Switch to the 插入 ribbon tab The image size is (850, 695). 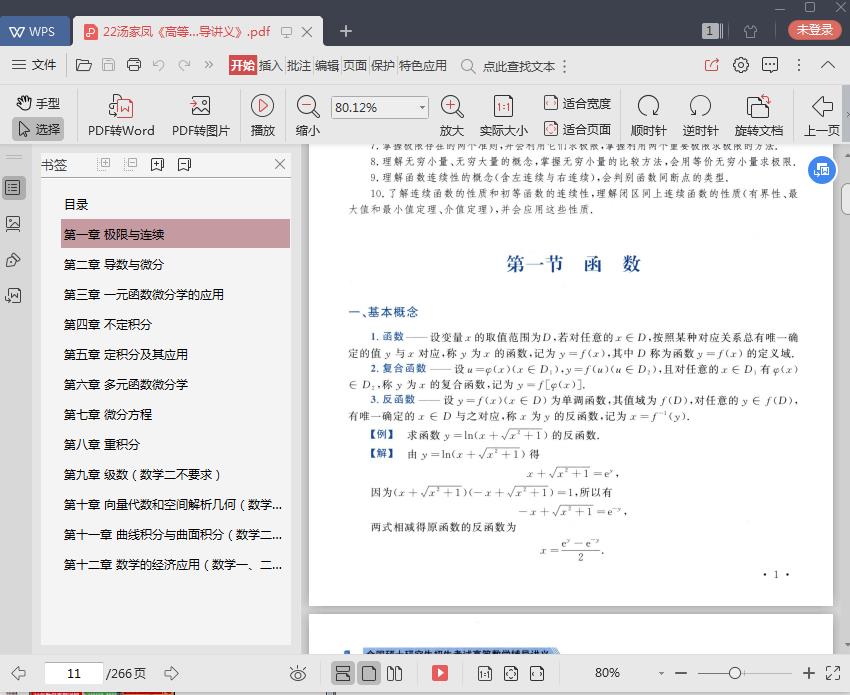(x=271, y=66)
